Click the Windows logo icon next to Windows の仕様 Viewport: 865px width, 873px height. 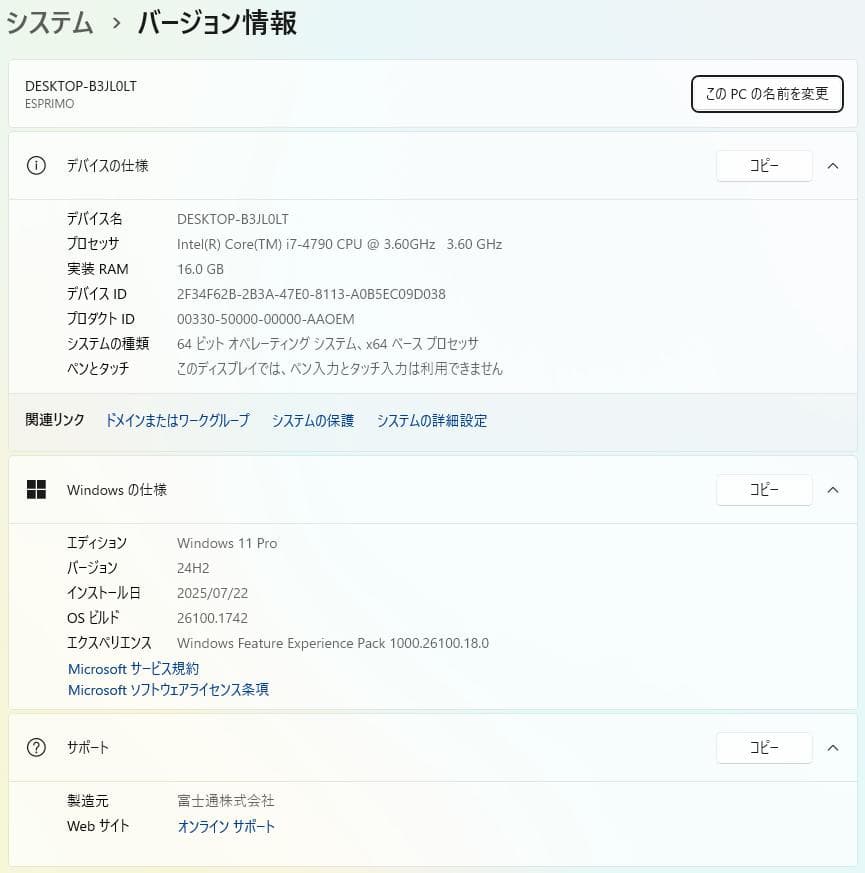coord(37,490)
